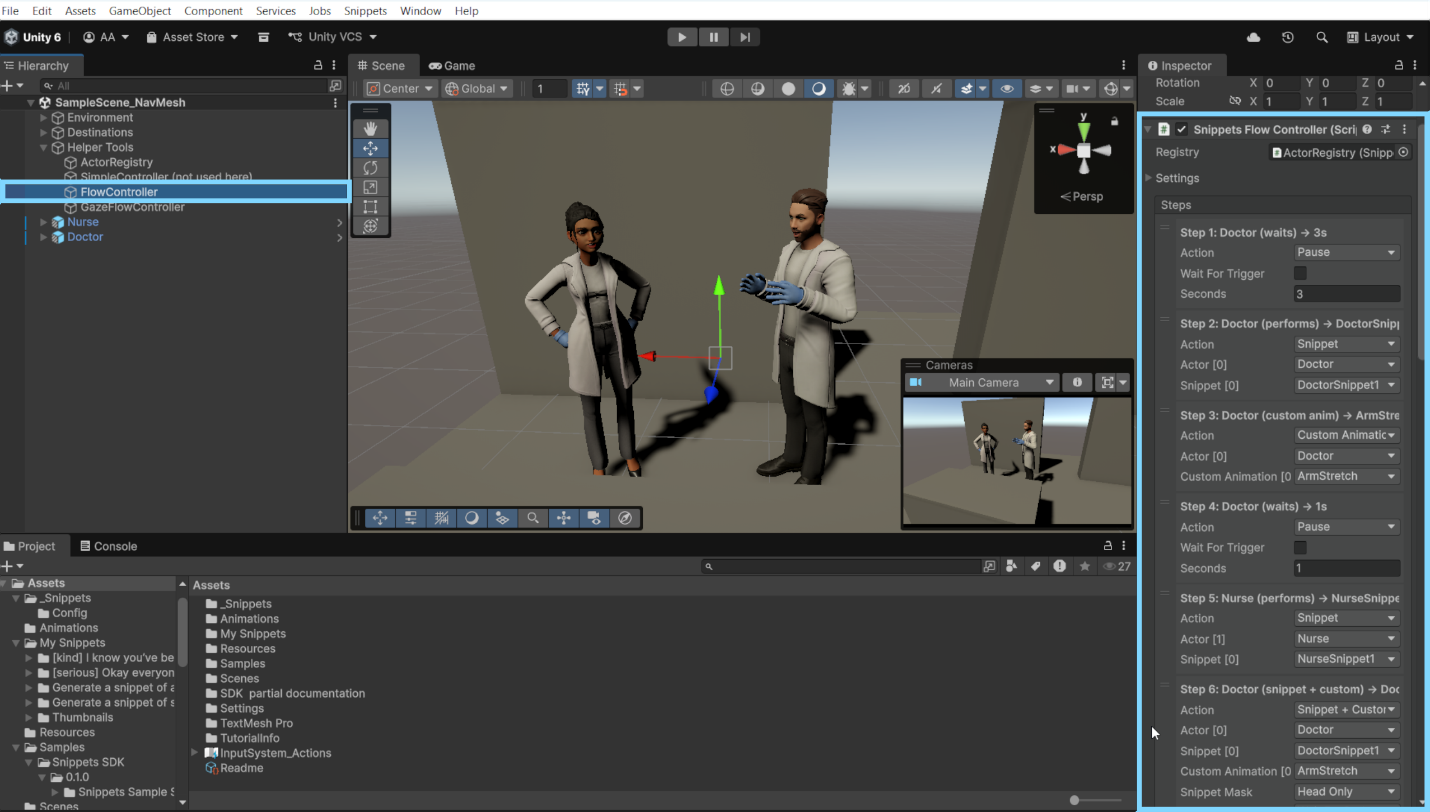Click the Project favorites star icon
This screenshot has width=1430, height=812.
pyautogui.click(x=1085, y=566)
